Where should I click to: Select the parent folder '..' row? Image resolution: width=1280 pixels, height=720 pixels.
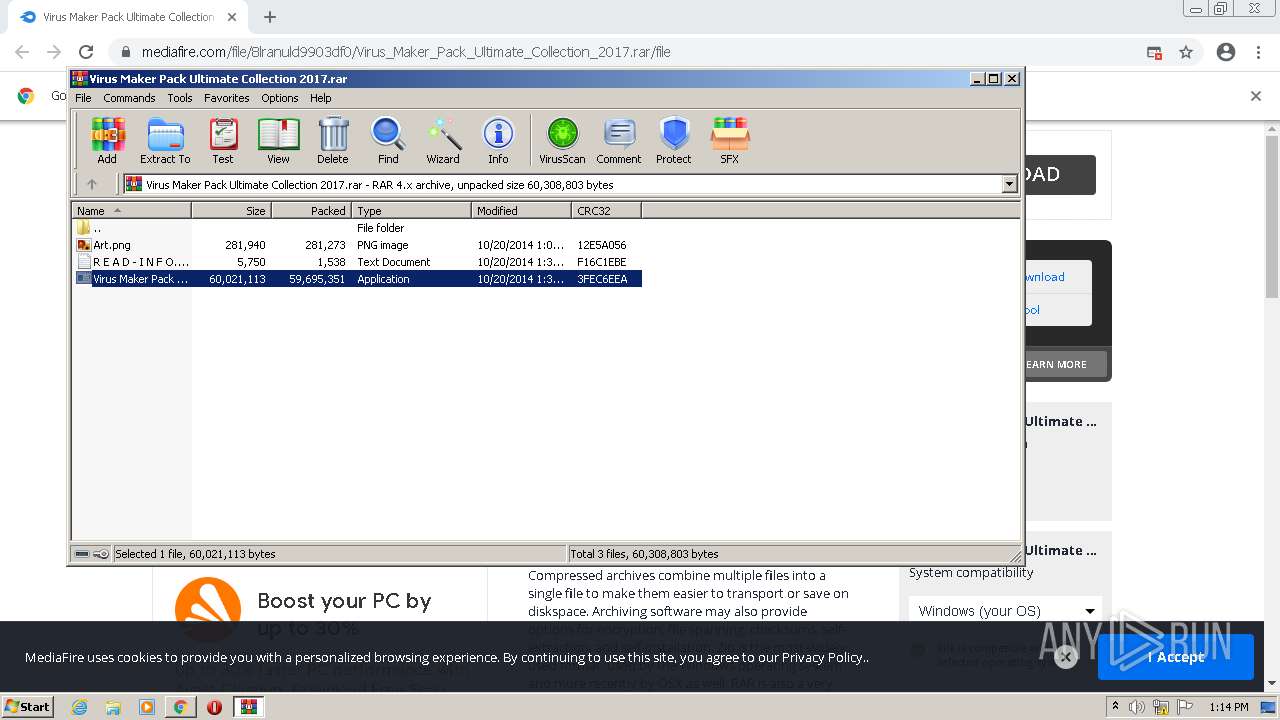[x=358, y=228]
